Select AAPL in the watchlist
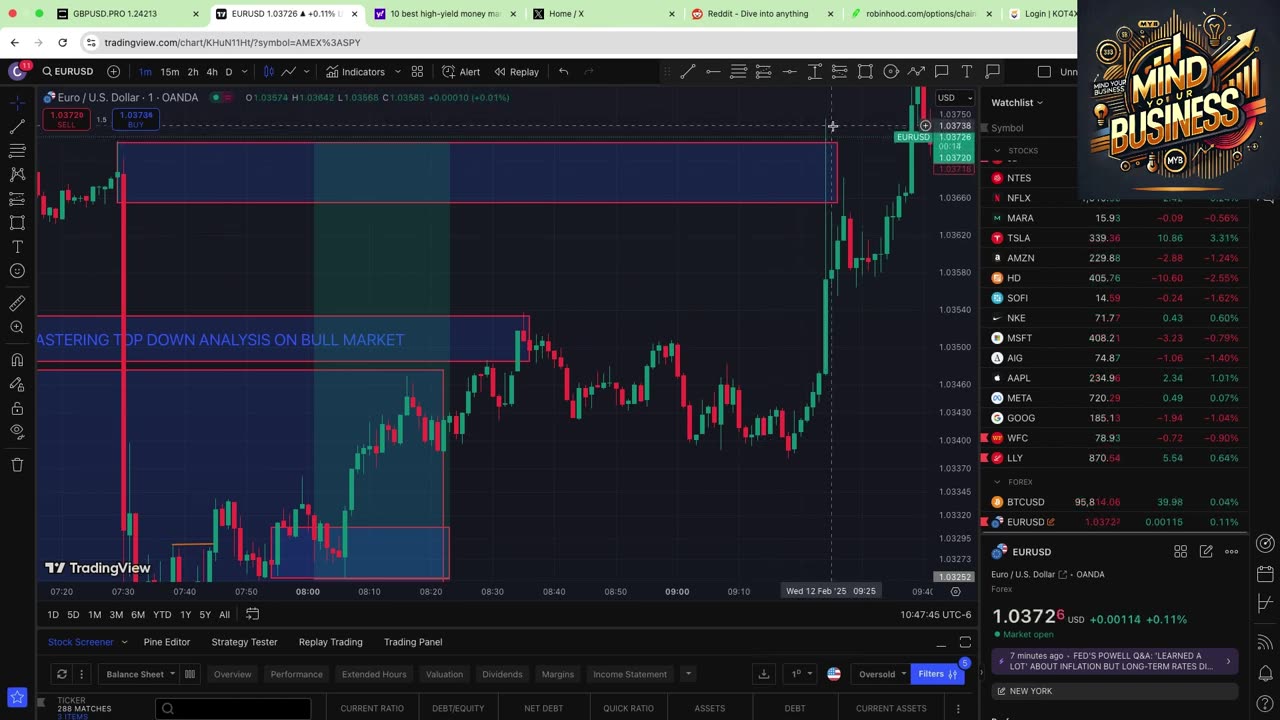This screenshot has width=1280, height=720. pos(1114,378)
